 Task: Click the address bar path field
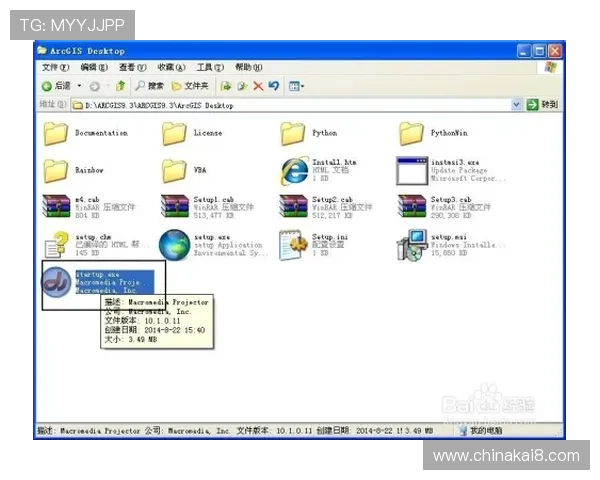pos(292,105)
